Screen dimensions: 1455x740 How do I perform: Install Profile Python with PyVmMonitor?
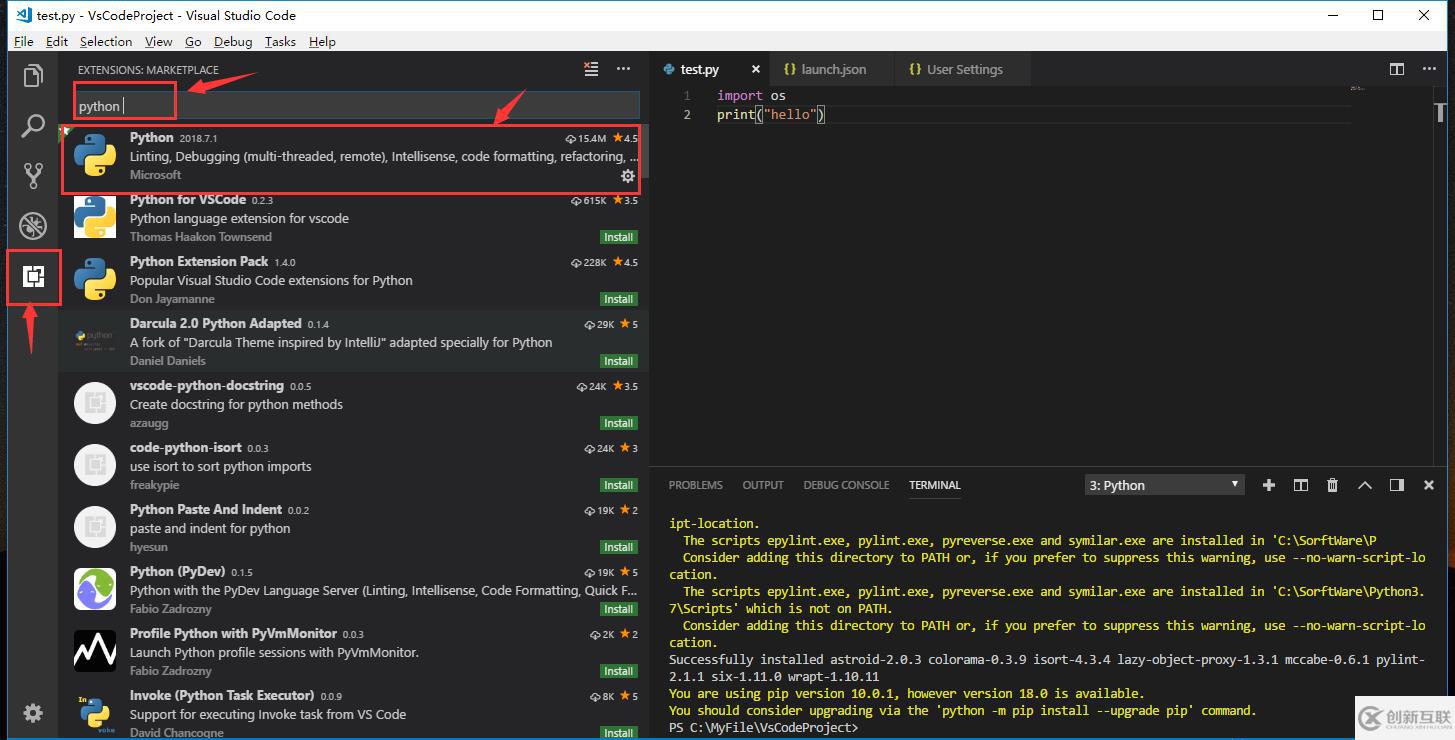point(619,671)
